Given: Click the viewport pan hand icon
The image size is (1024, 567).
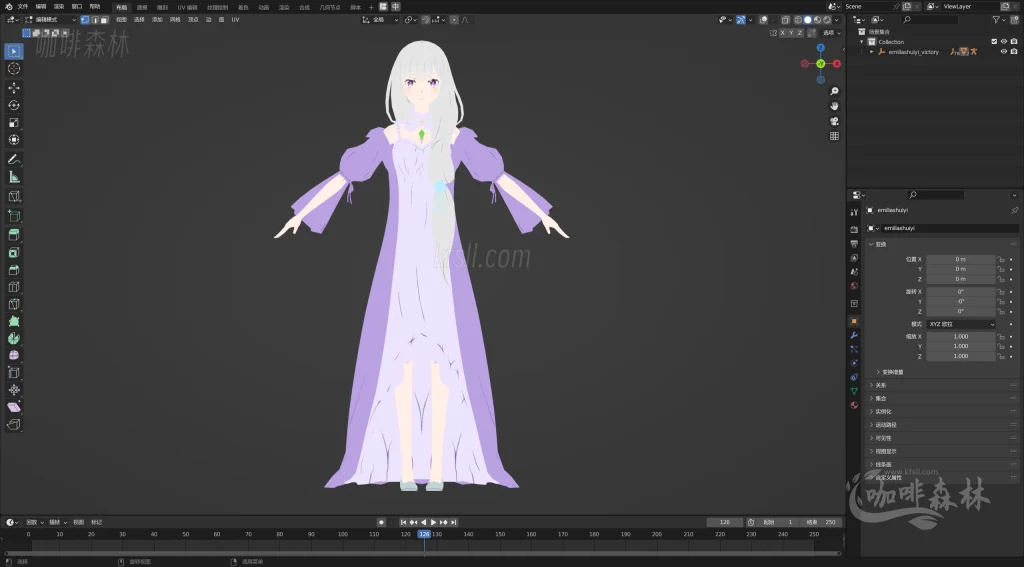Looking at the screenshot, I should pos(834,106).
